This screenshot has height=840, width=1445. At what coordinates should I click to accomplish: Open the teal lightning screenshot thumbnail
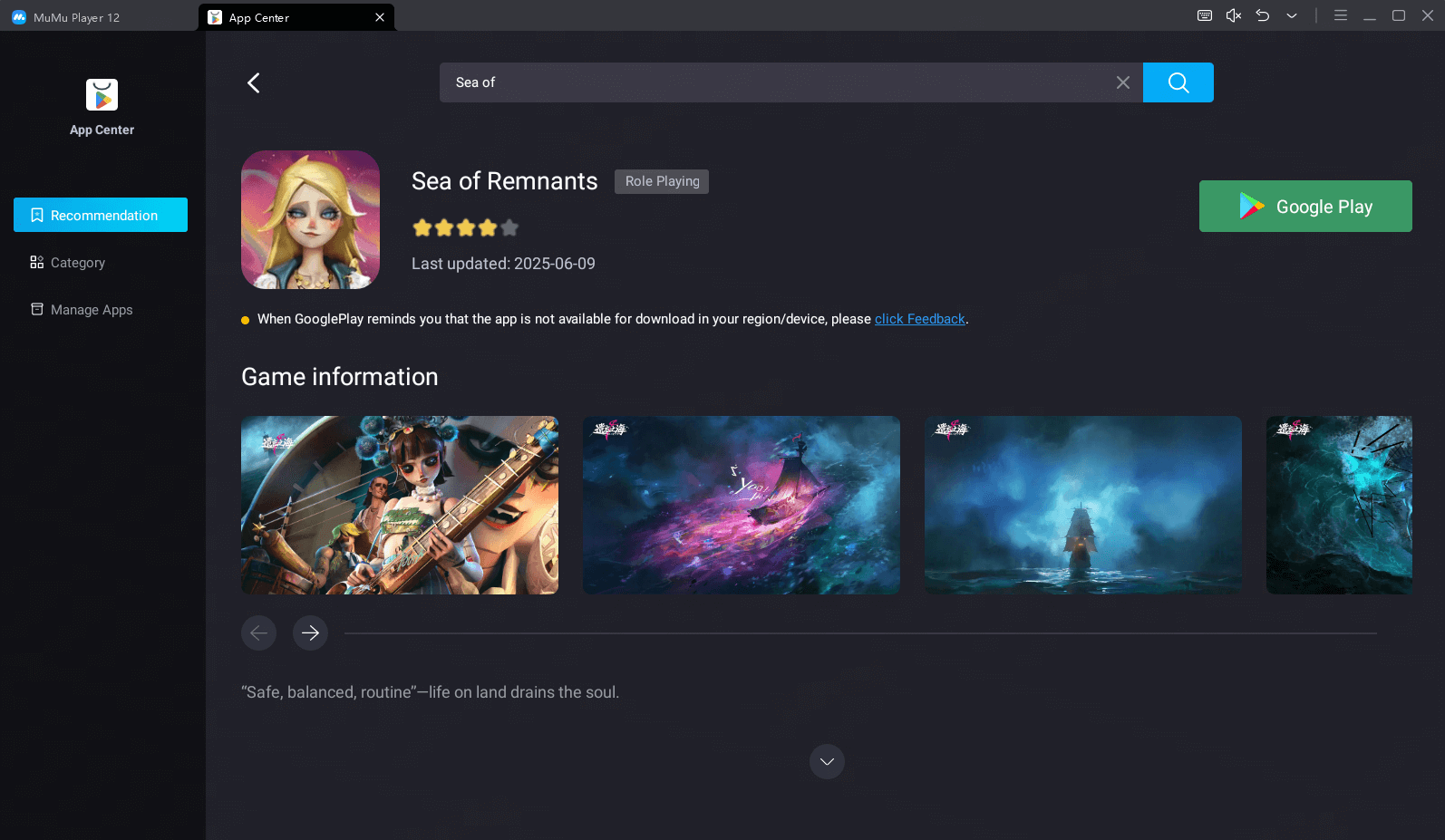[x=1339, y=505]
